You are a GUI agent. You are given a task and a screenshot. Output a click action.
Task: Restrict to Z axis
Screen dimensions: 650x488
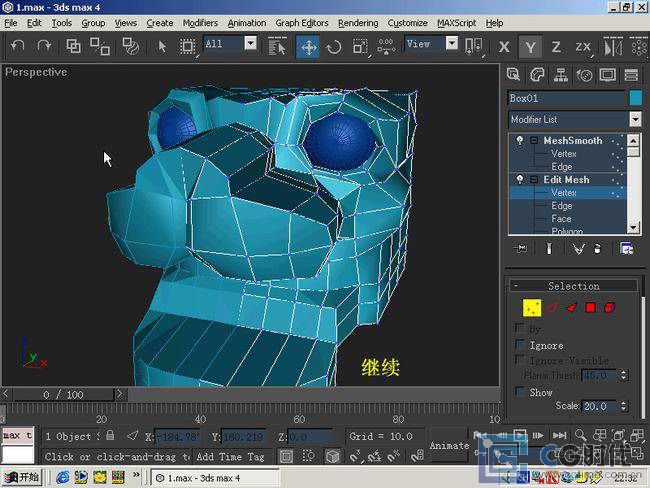(556, 47)
